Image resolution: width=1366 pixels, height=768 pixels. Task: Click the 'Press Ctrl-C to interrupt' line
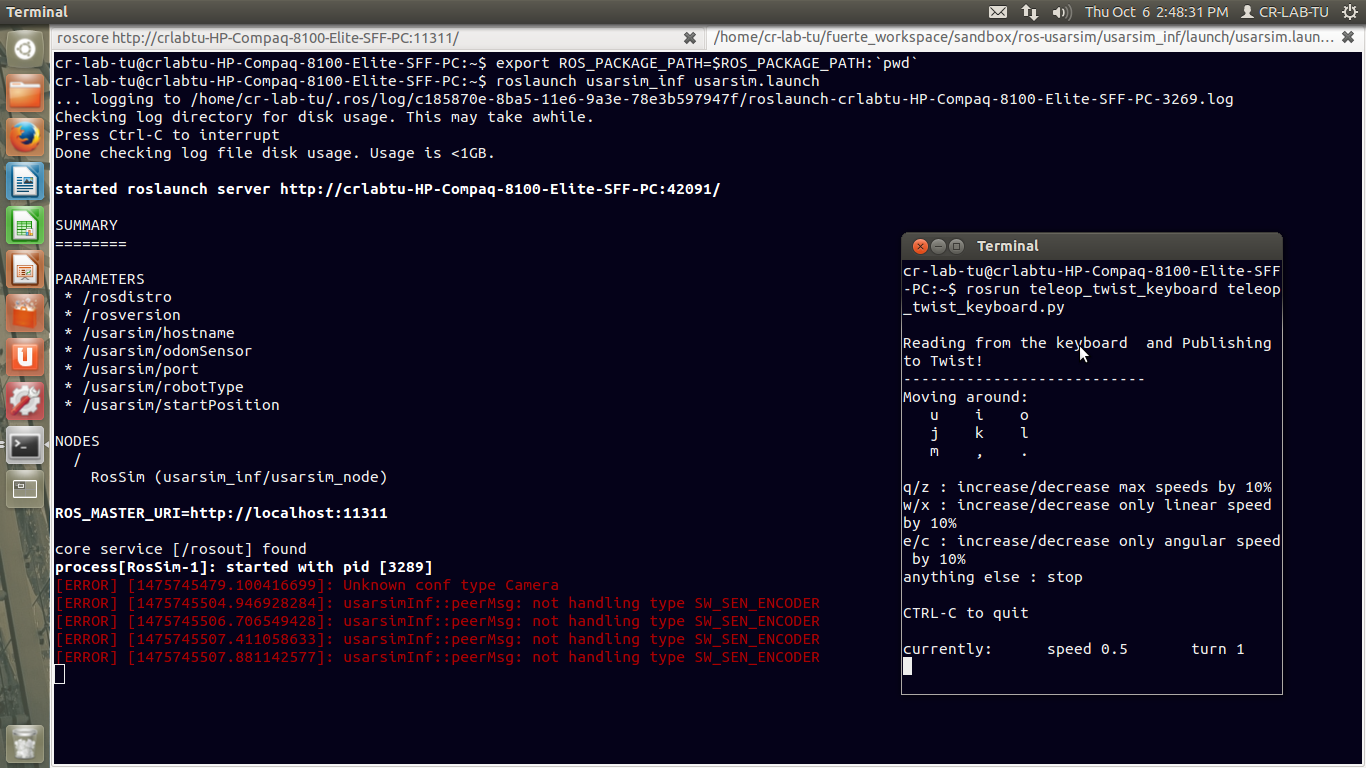[167, 135]
